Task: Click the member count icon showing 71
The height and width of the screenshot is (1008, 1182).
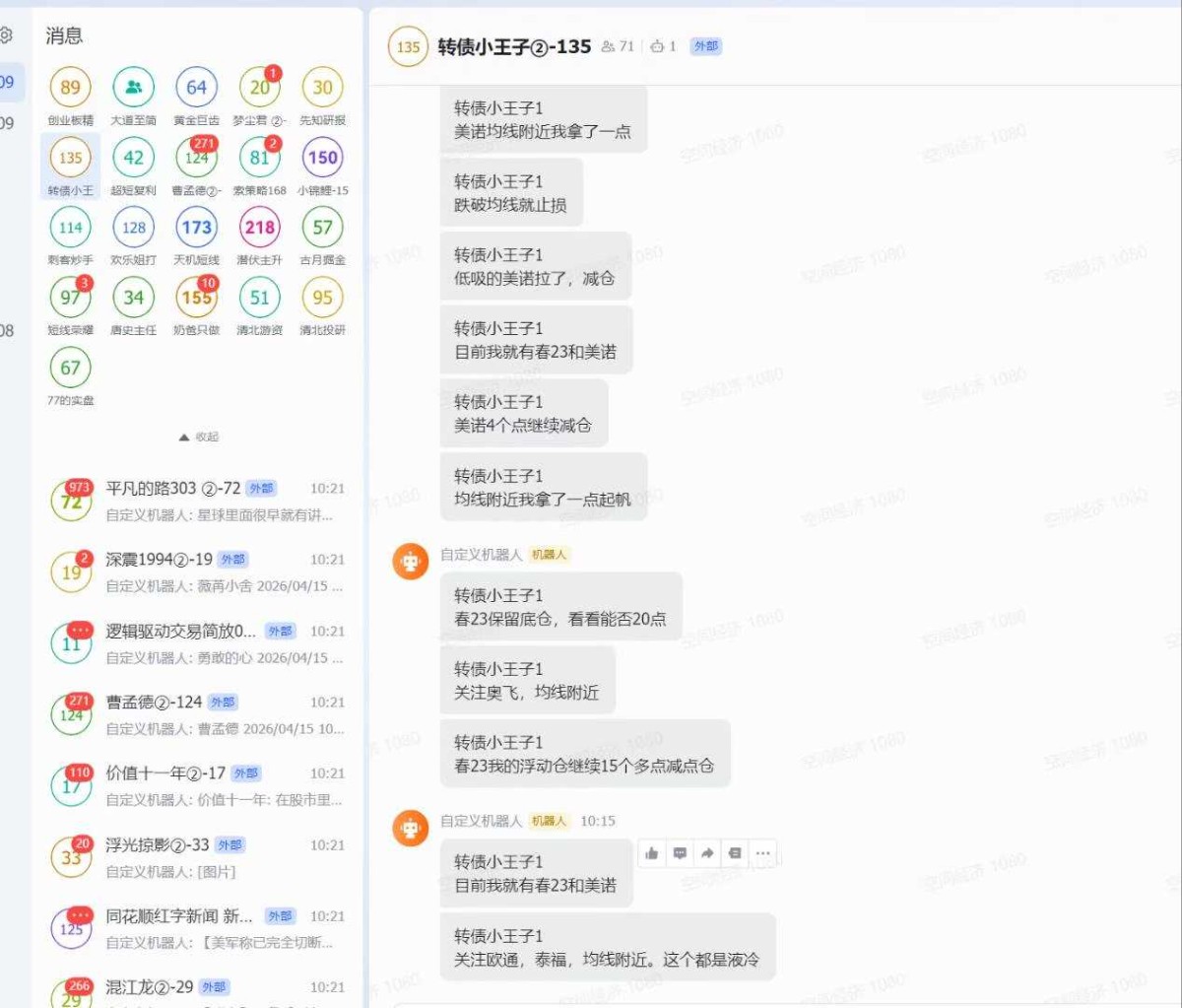Action: [618, 46]
